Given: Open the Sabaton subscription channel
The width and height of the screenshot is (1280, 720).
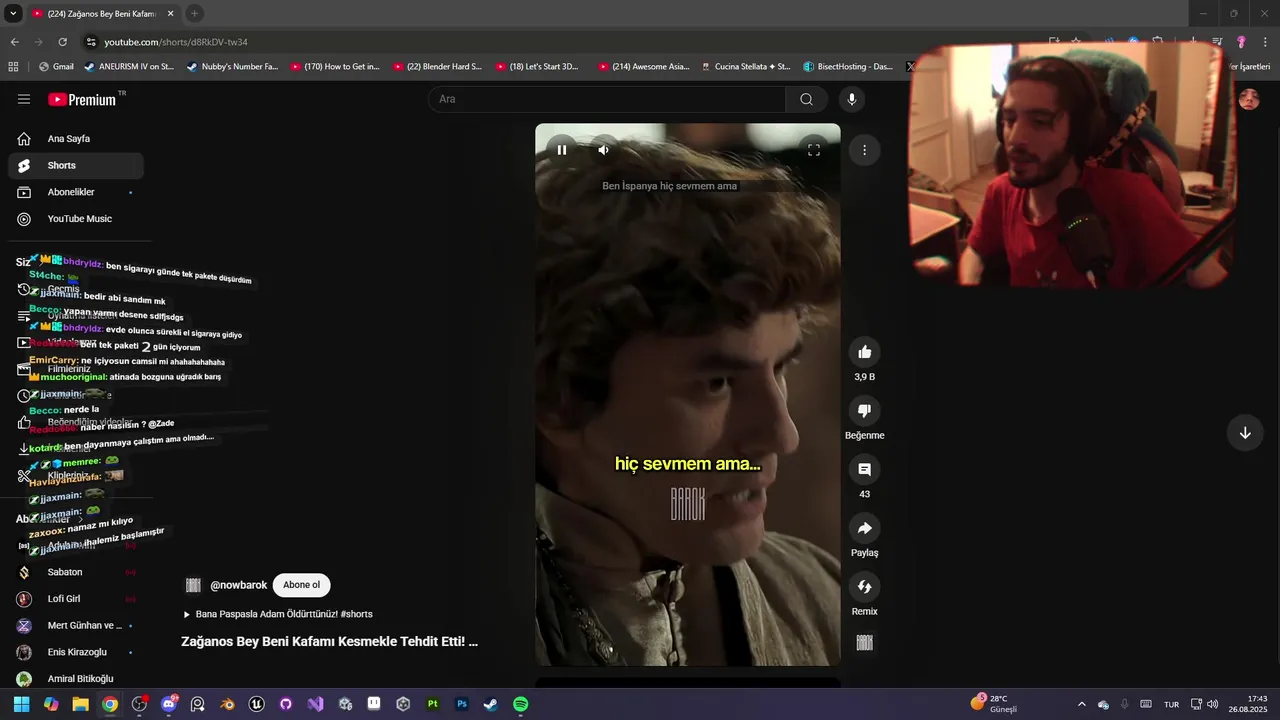Looking at the screenshot, I should (76, 572).
